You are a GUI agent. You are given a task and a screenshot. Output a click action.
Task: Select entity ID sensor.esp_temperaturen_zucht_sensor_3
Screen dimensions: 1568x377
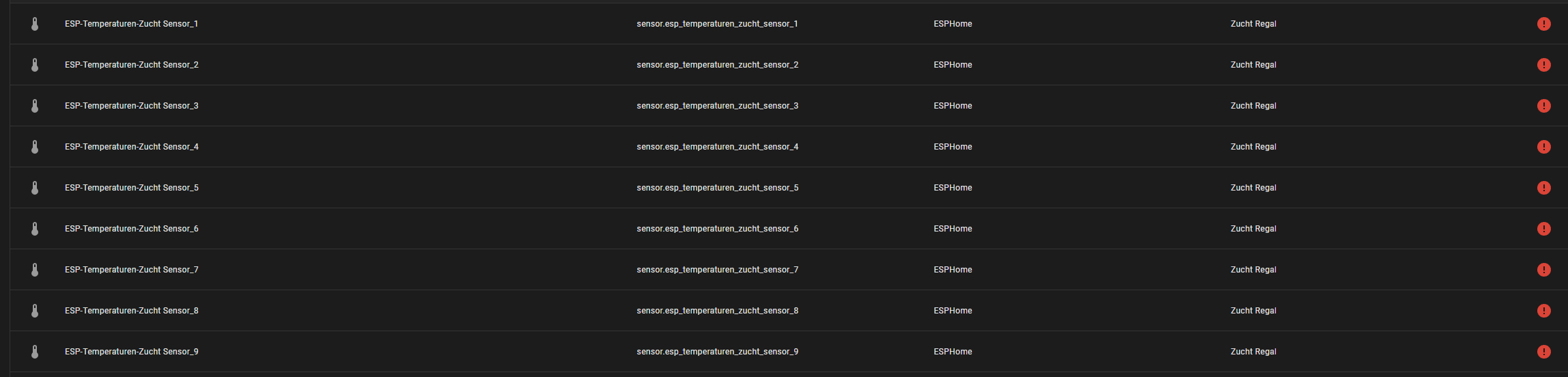click(717, 106)
